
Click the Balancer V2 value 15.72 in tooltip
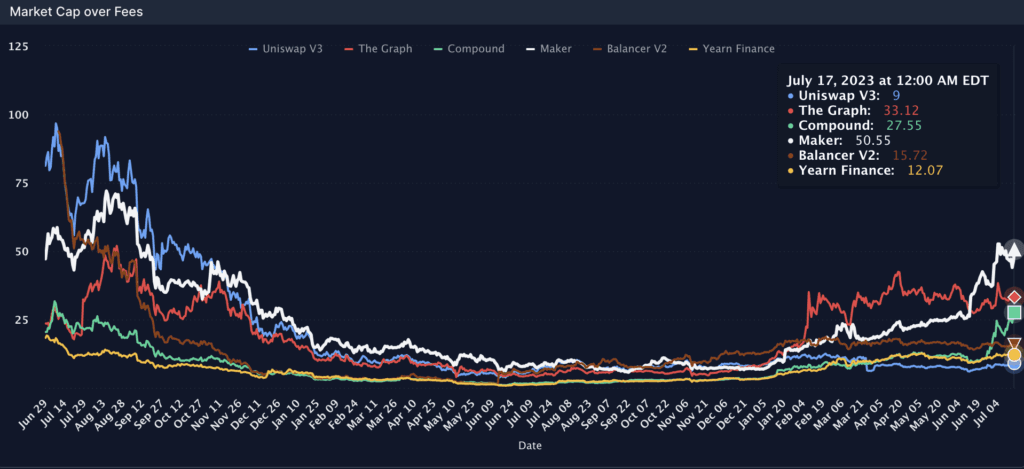[909, 155]
